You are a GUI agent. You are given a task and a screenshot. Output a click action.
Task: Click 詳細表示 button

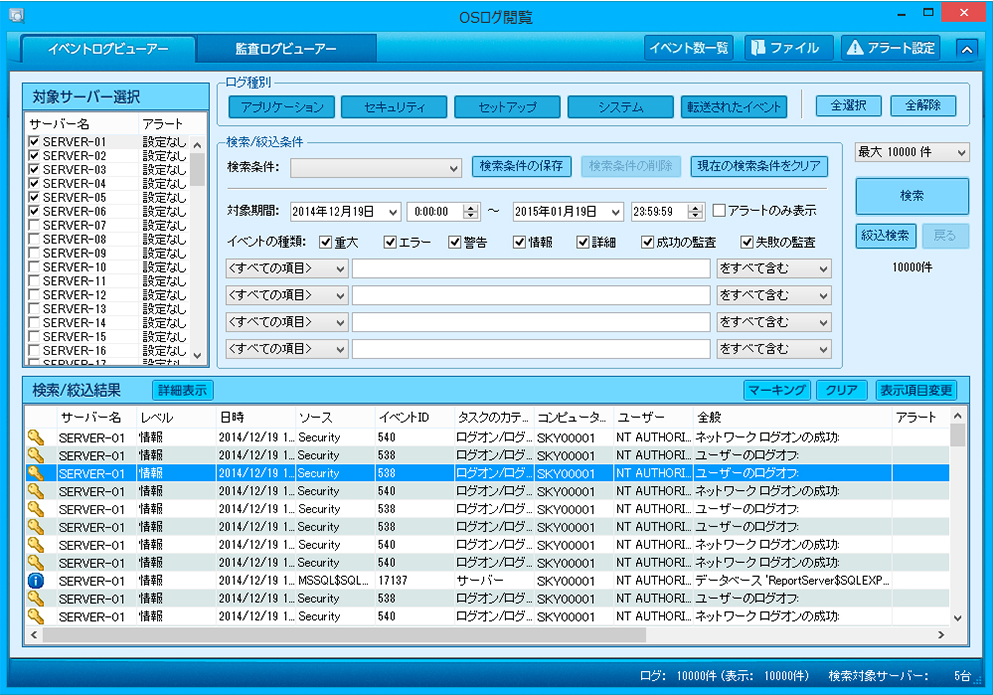click(x=182, y=390)
